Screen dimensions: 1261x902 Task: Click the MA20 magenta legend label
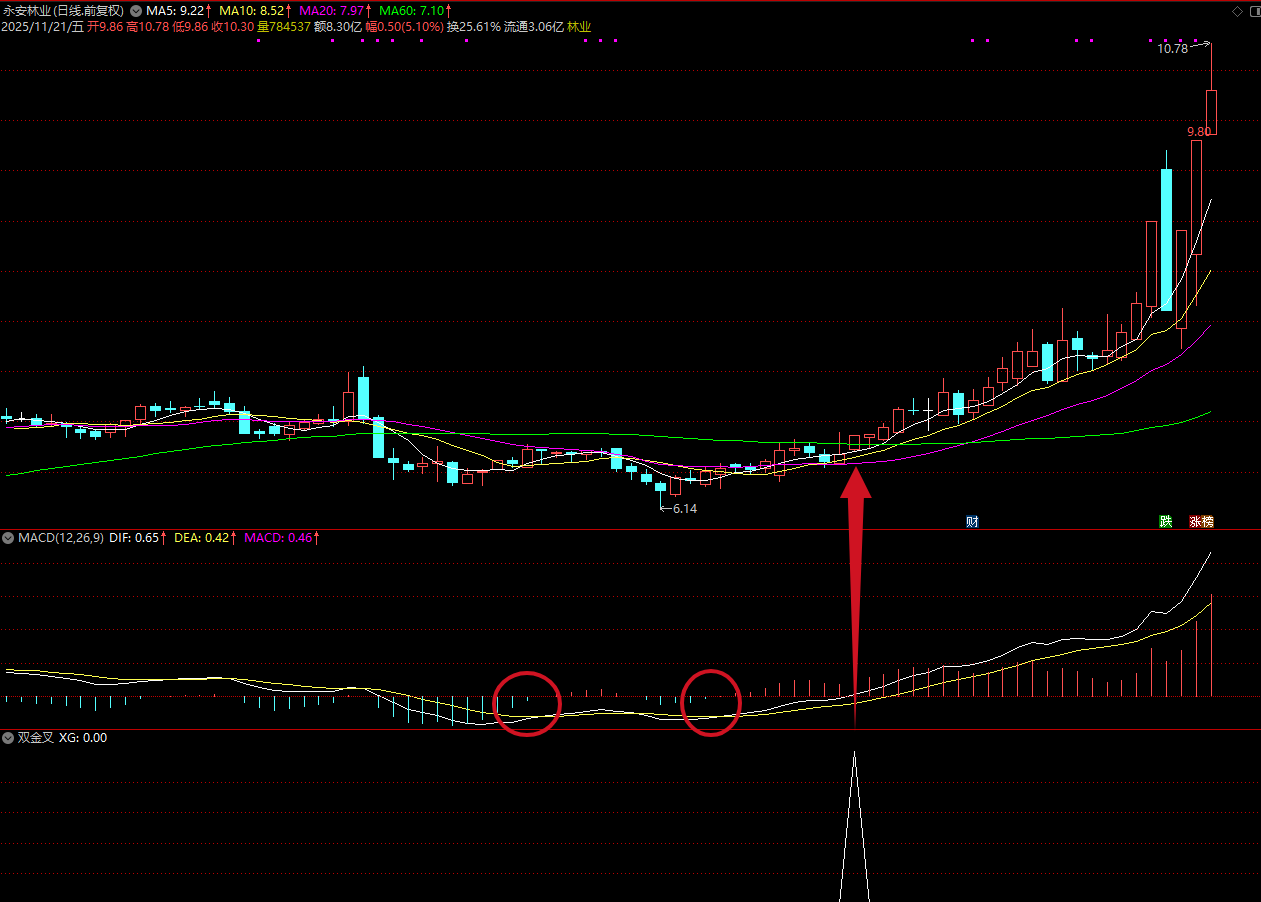coord(335,10)
